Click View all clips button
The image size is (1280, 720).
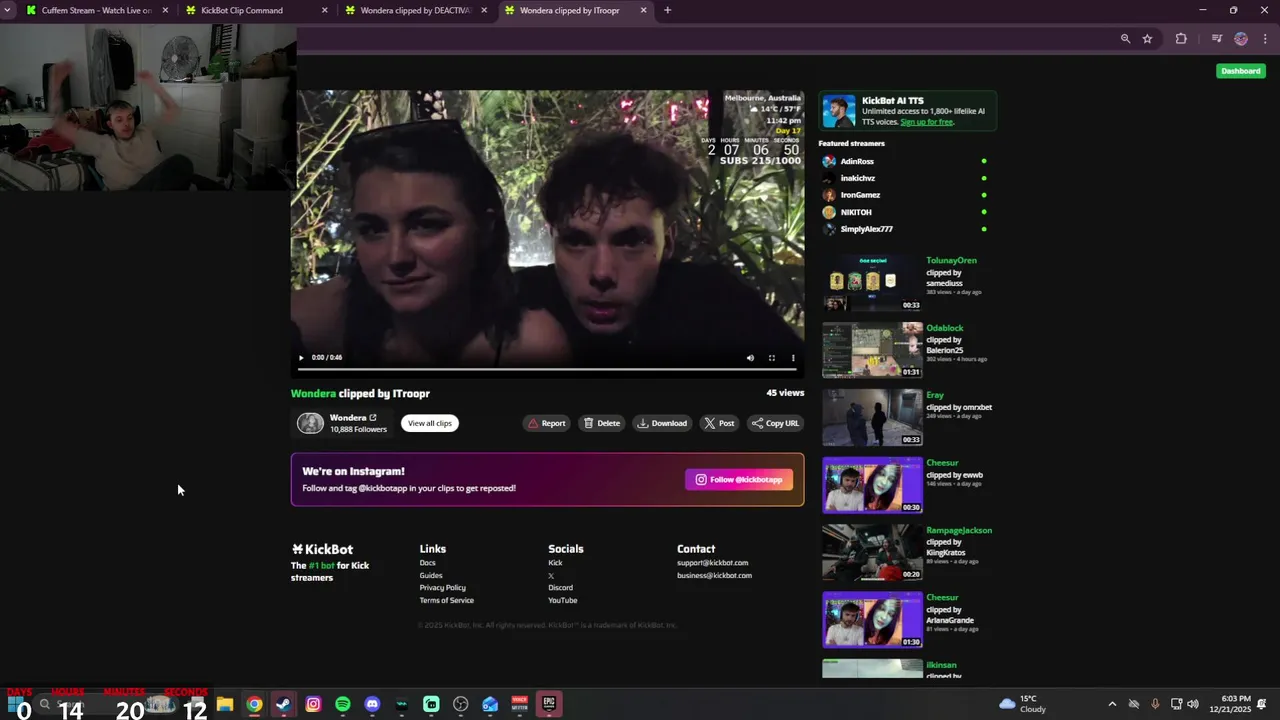(430, 423)
